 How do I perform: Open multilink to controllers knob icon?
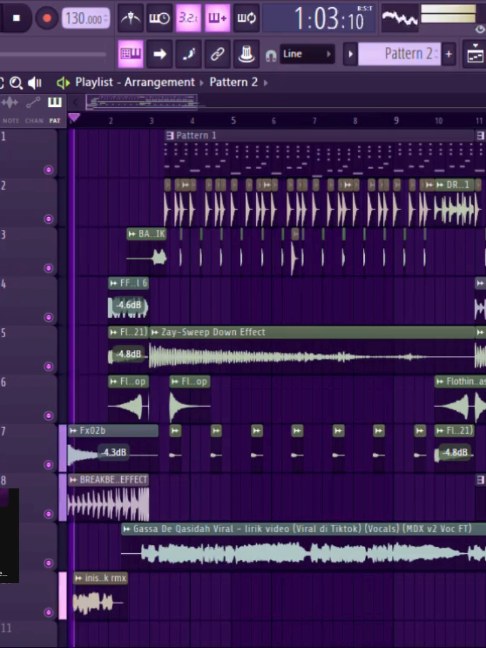click(x=246, y=54)
